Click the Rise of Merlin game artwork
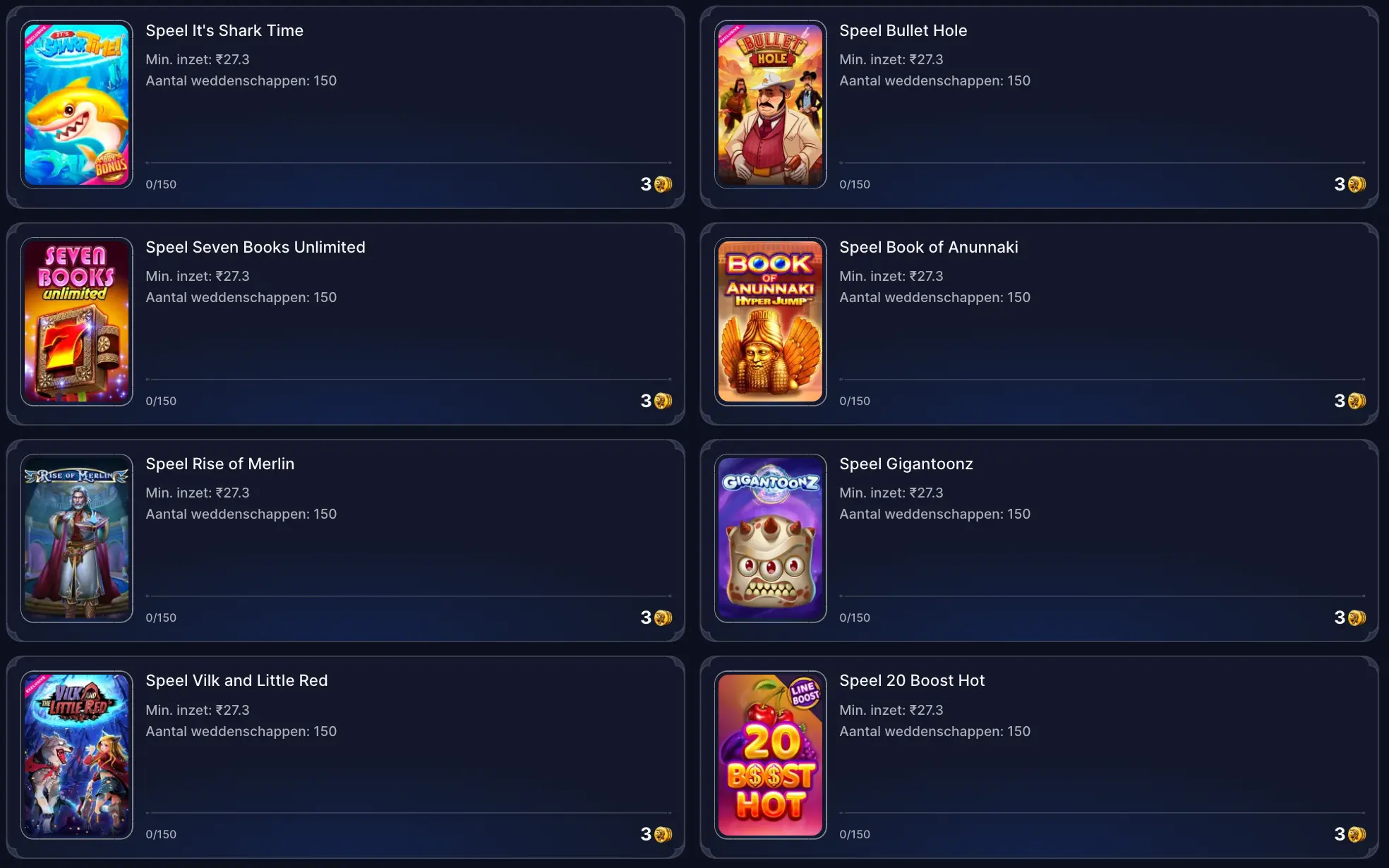This screenshot has width=1389, height=868. [x=77, y=538]
